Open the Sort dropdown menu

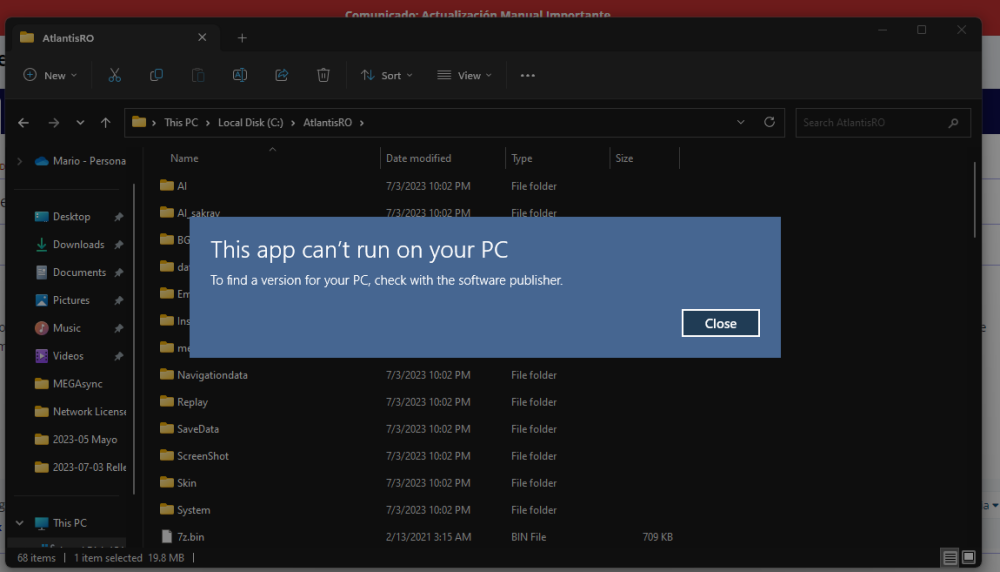click(x=386, y=75)
